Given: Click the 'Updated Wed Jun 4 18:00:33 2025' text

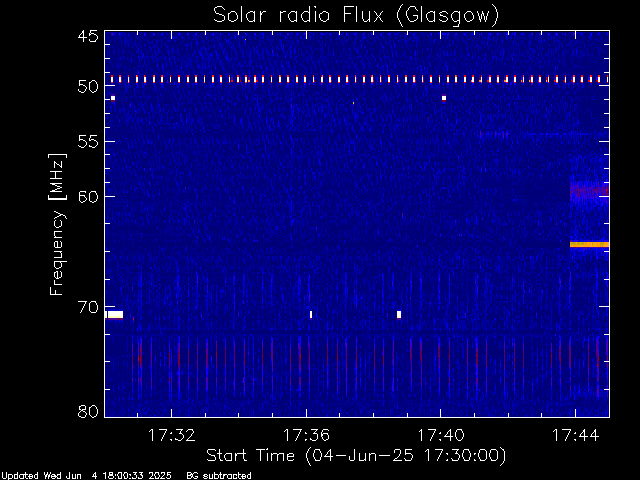Looking at the screenshot, I should (x=86, y=476).
